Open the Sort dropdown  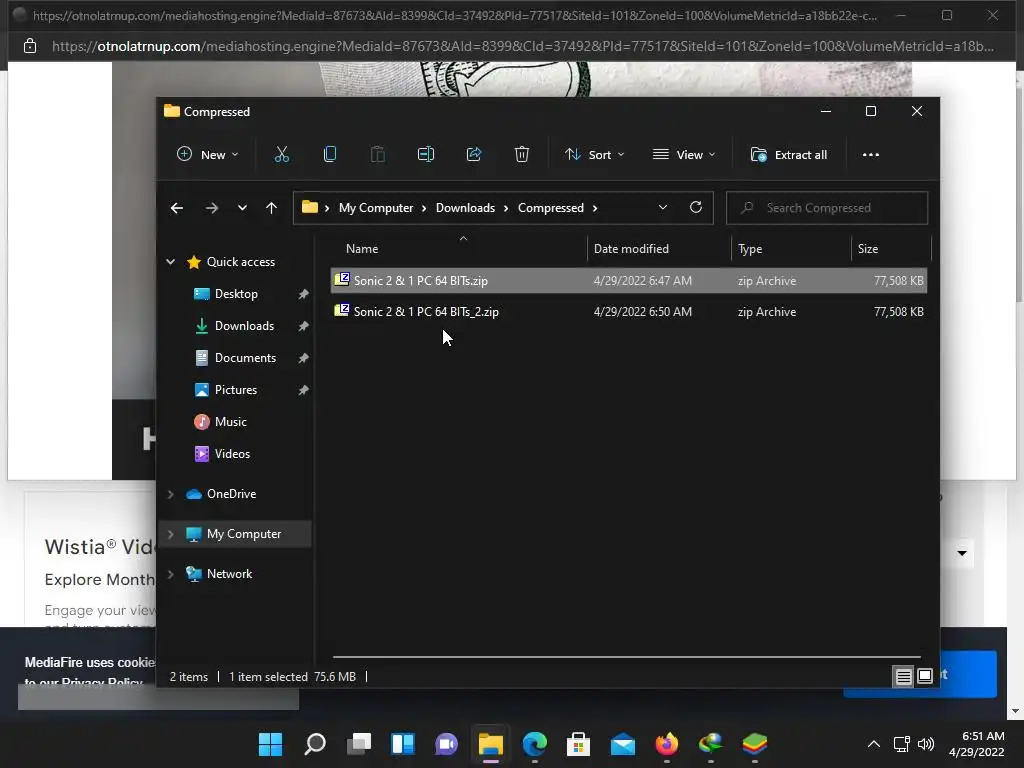click(594, 155)
